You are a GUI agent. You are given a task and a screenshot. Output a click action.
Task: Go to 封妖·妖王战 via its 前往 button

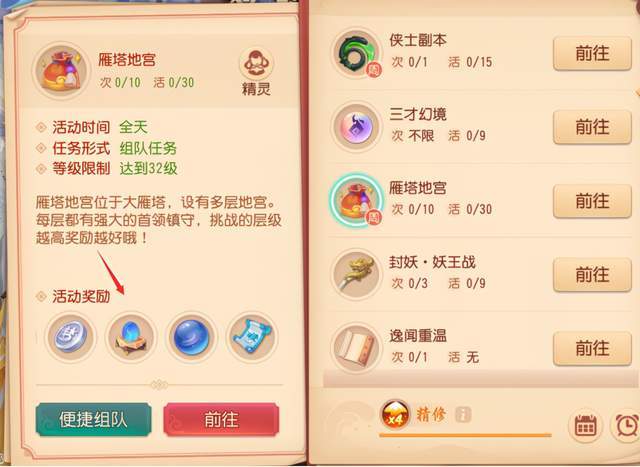pyautogui.click(x=592, y=275)
